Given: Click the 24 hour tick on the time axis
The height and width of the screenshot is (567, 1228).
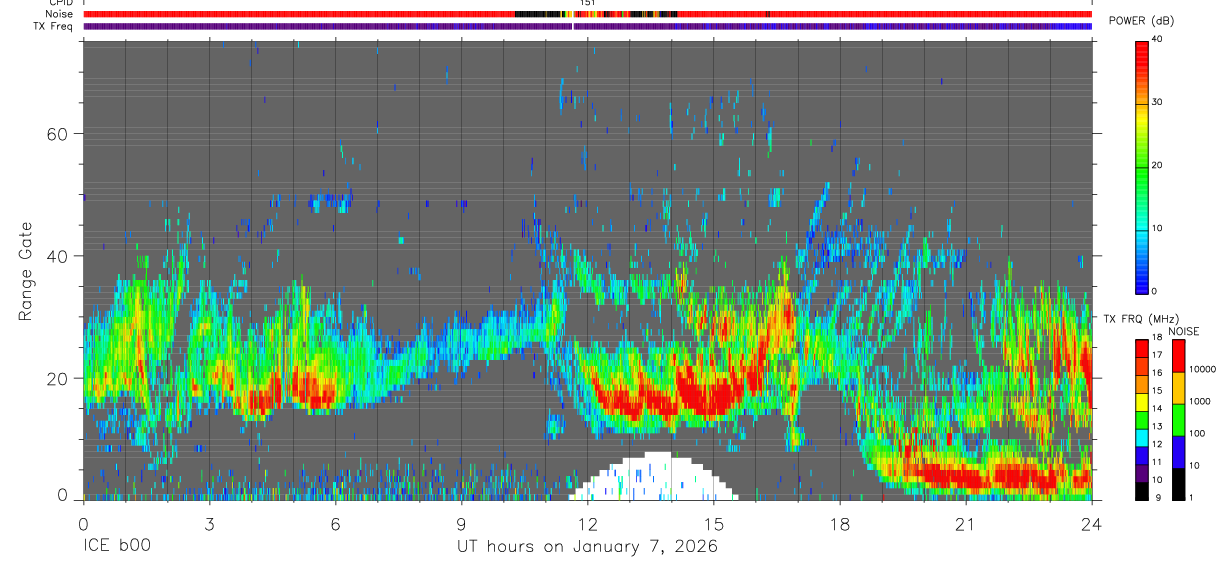Looking at the screenshot, I should coord(1092,524).
